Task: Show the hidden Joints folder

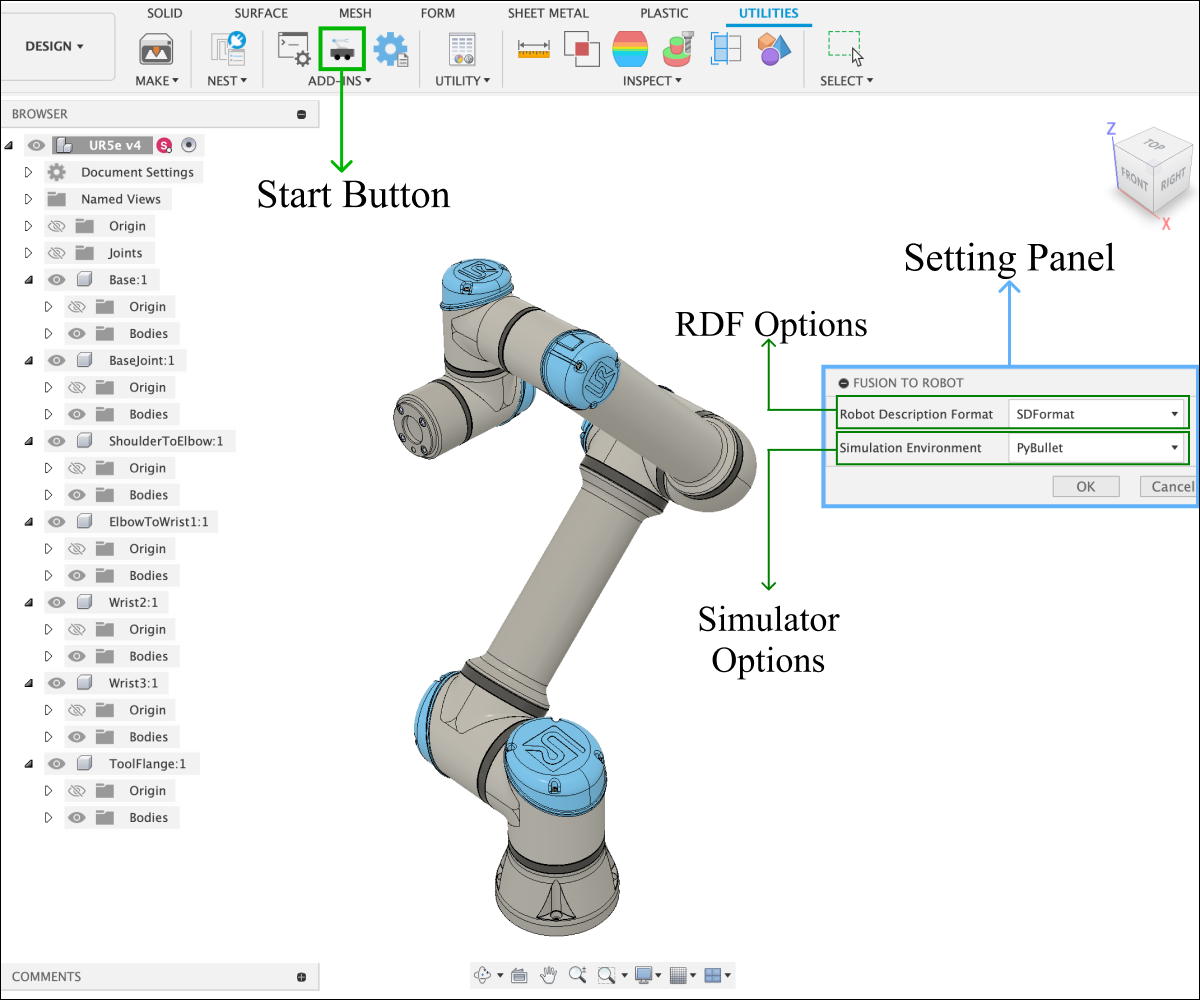Action: (x=57, y=253)
